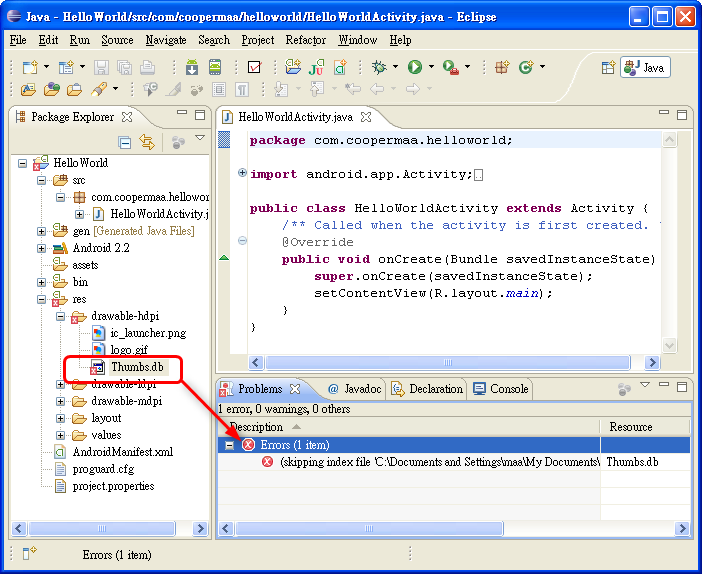Select project.properties file
This screenshot has height=574, width=702.
[113, 486]
